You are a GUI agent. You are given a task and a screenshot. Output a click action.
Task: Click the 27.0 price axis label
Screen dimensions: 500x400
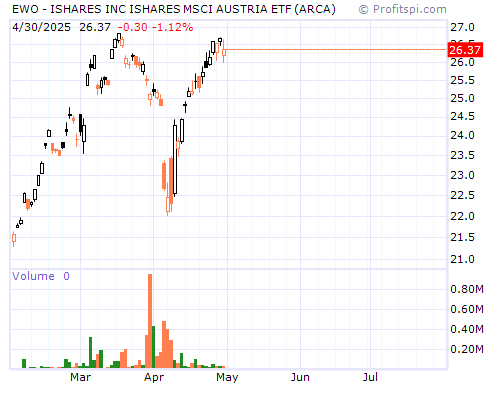tap(462, 27)
